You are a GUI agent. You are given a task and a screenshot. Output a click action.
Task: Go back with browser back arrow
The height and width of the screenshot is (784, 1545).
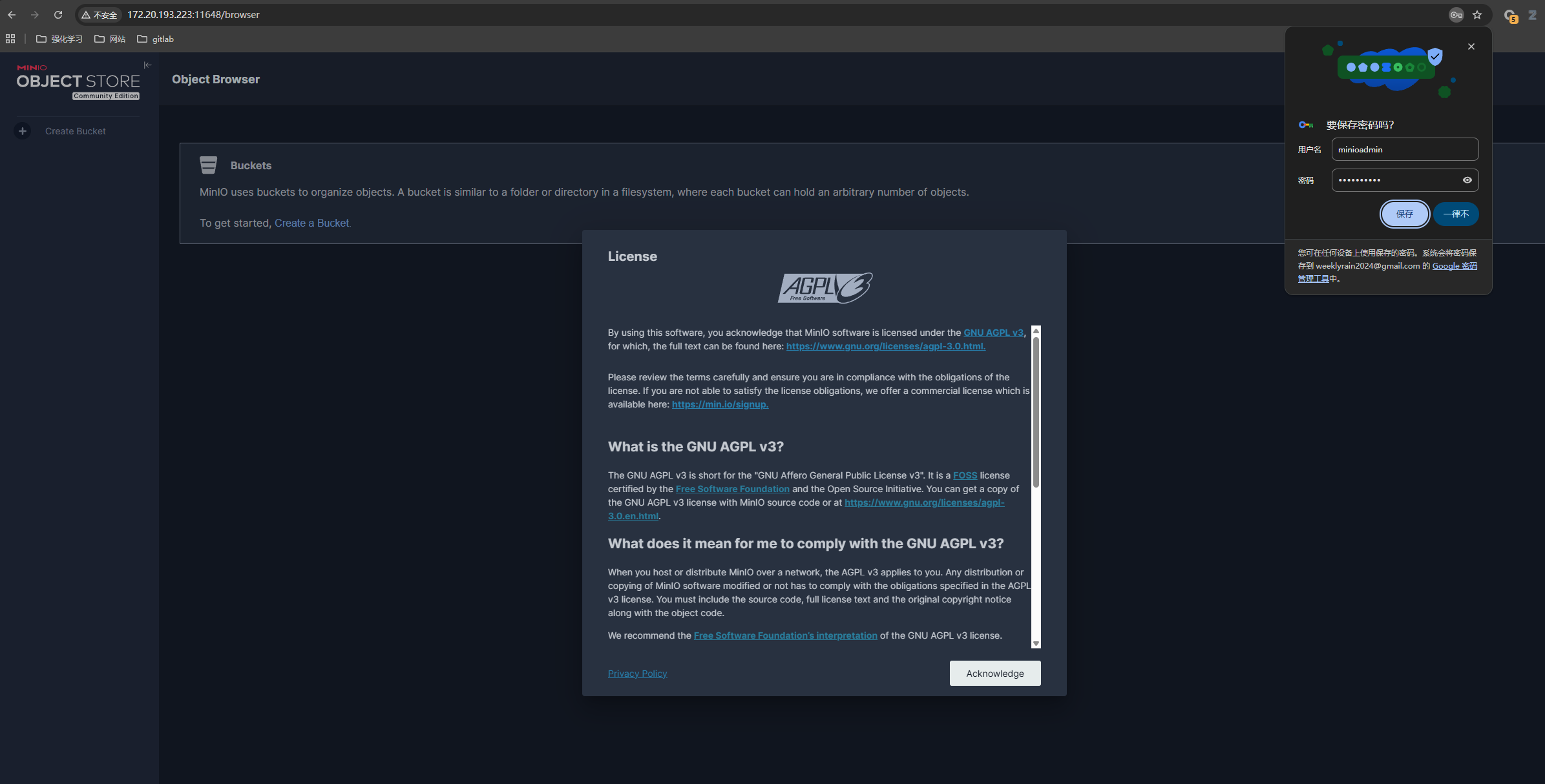(12, 15)
